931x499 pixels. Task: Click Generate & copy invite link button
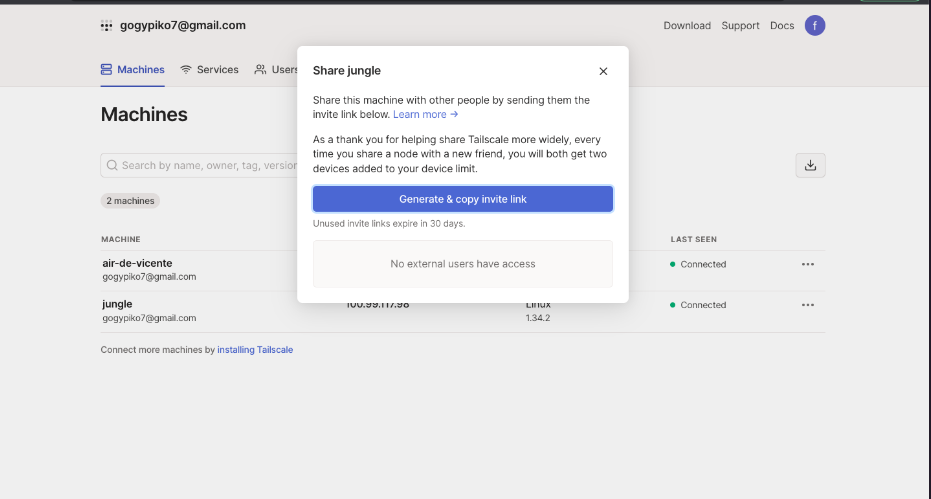462,199
